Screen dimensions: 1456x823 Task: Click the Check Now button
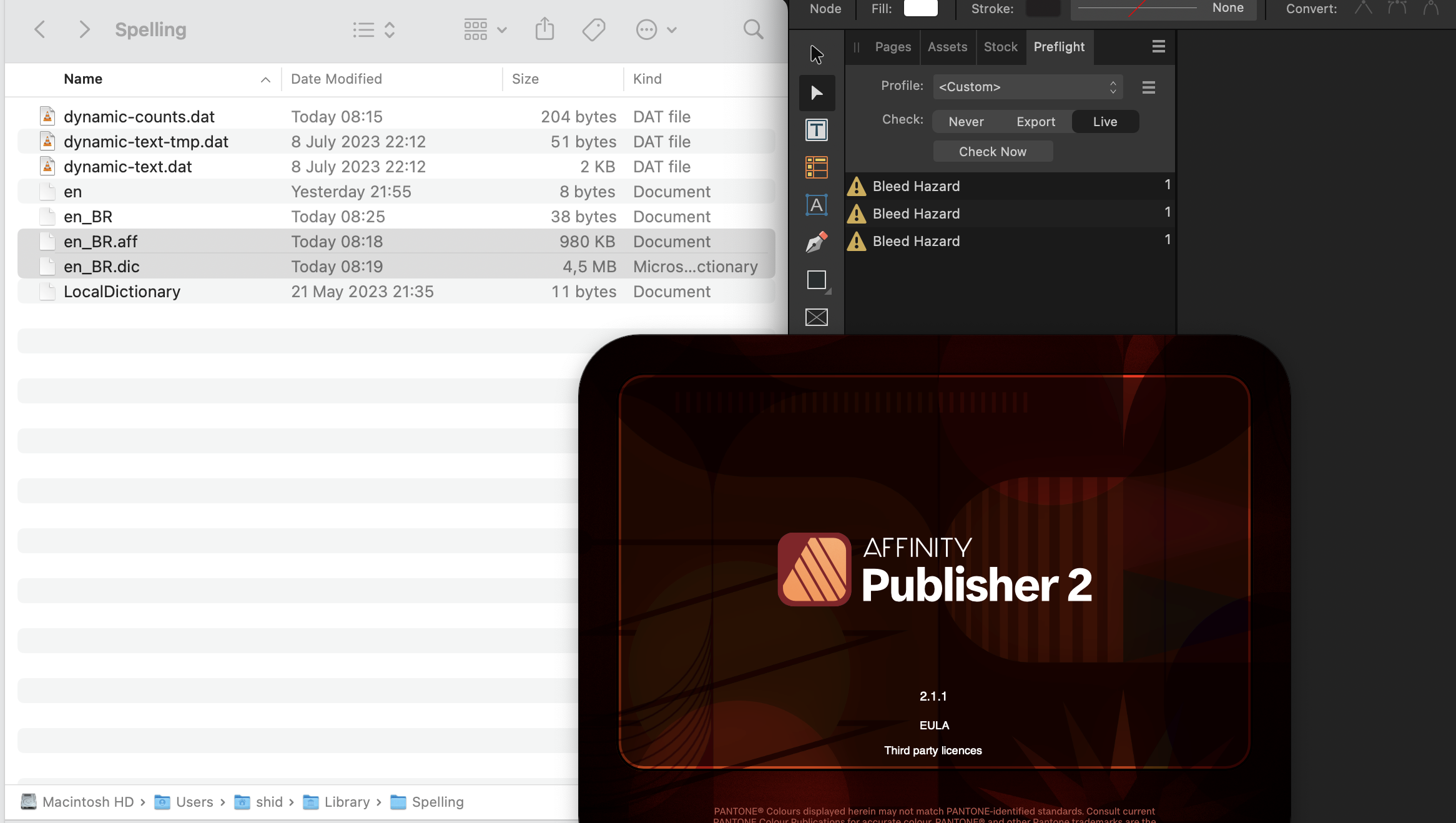[x=993, y=152]
